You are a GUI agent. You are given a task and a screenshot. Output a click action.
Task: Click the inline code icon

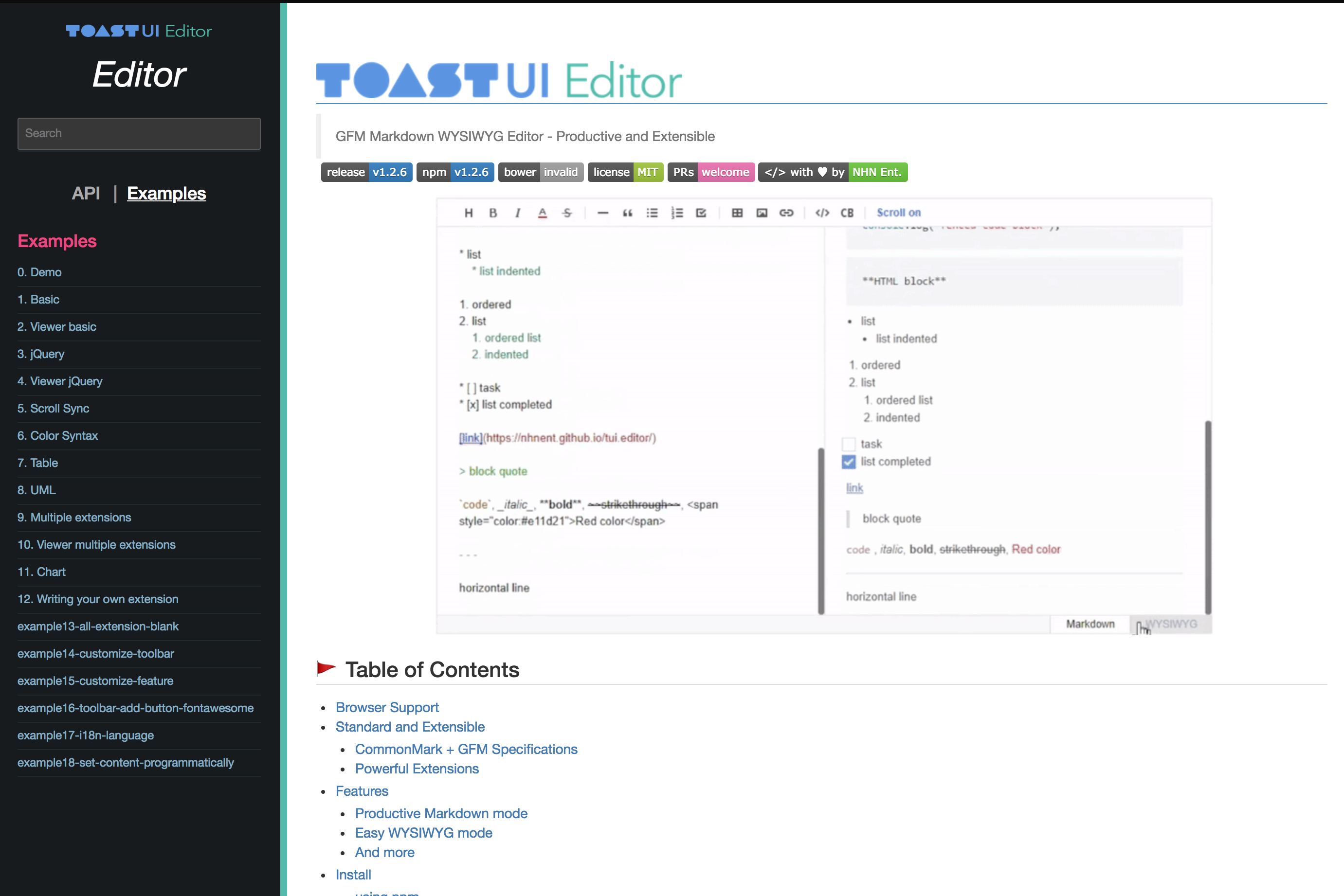click(821, 213)
